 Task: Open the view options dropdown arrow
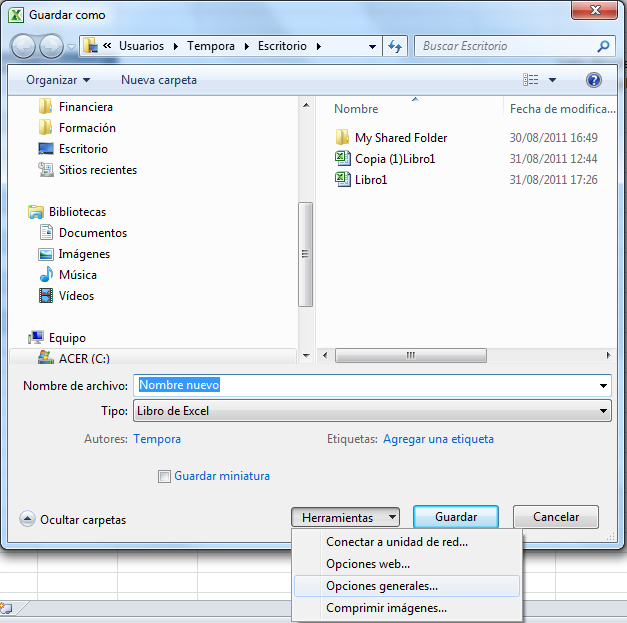(x=552, y=80)
